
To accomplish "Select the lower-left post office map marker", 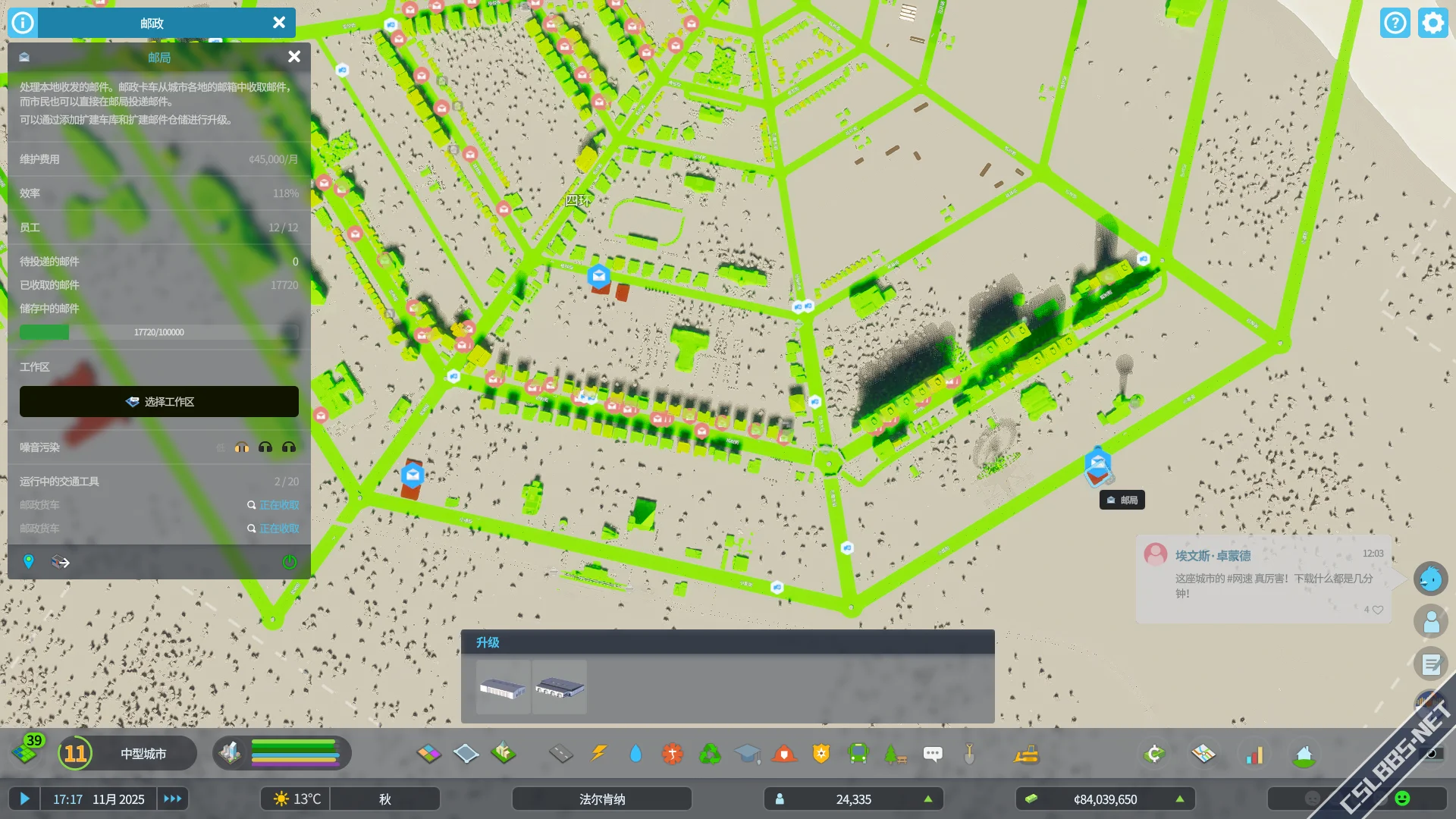I will point(413,475).
